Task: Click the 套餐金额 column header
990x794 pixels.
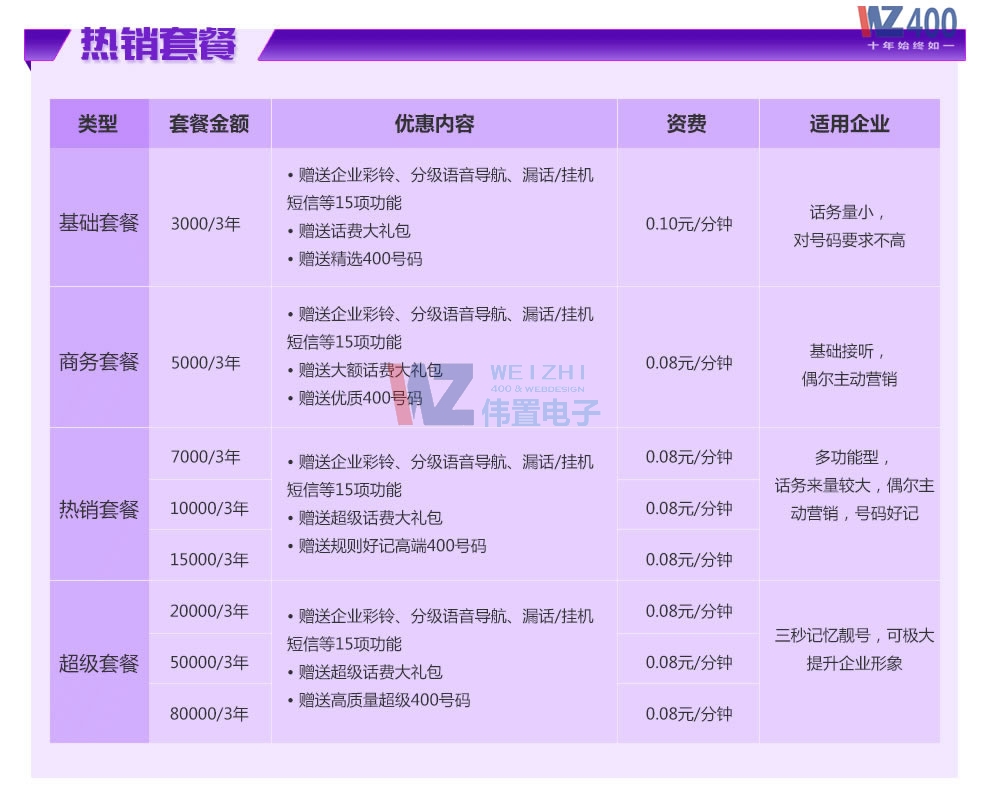Action: (x=213, y=125)
